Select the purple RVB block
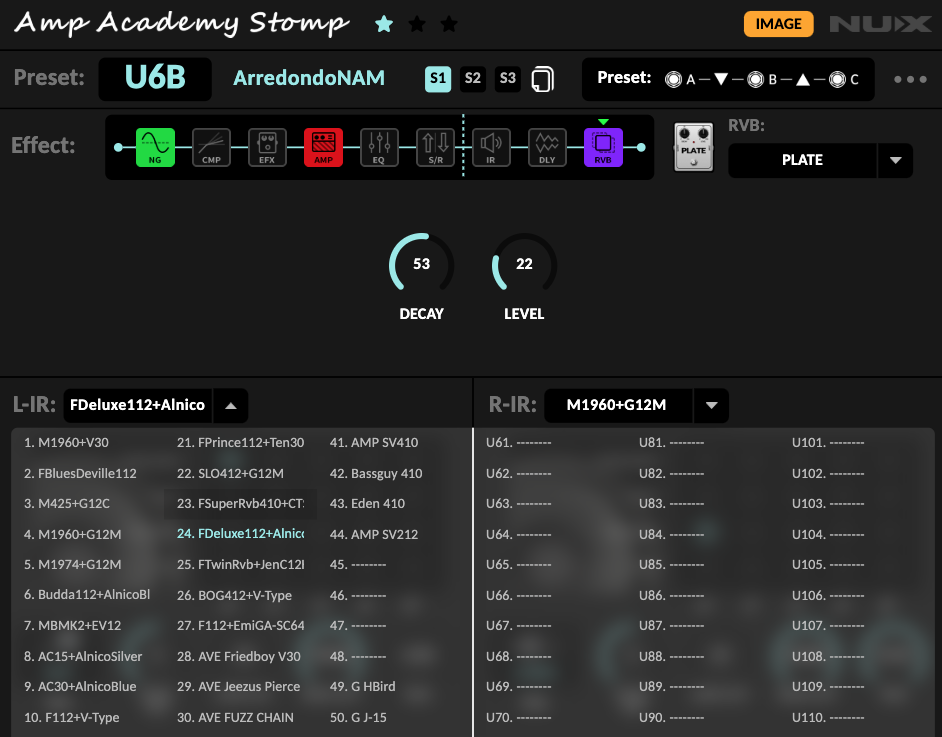The width and height of the screenshot is (942, 737). 603,147
